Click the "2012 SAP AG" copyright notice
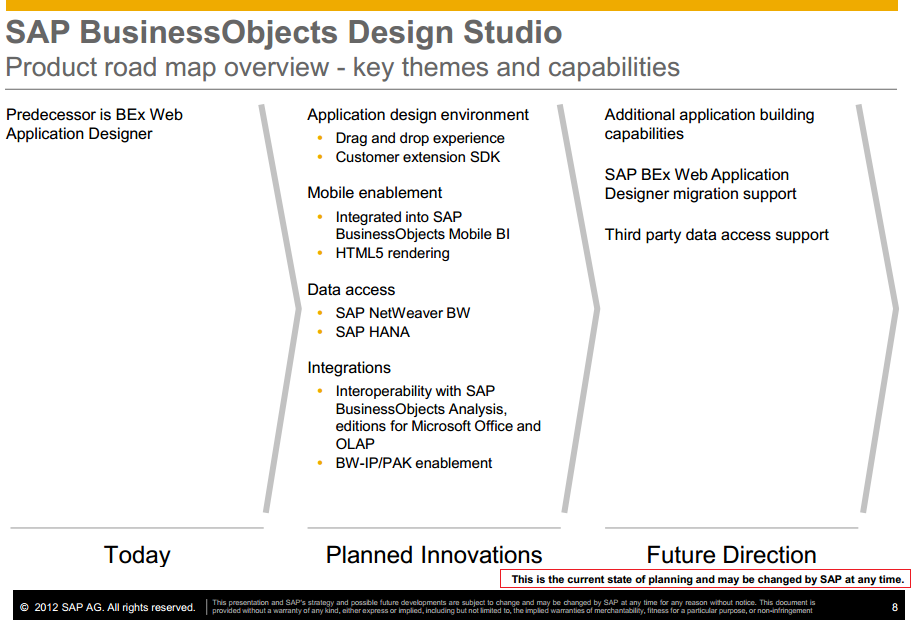The image size is (920, 627). [107, 607]
